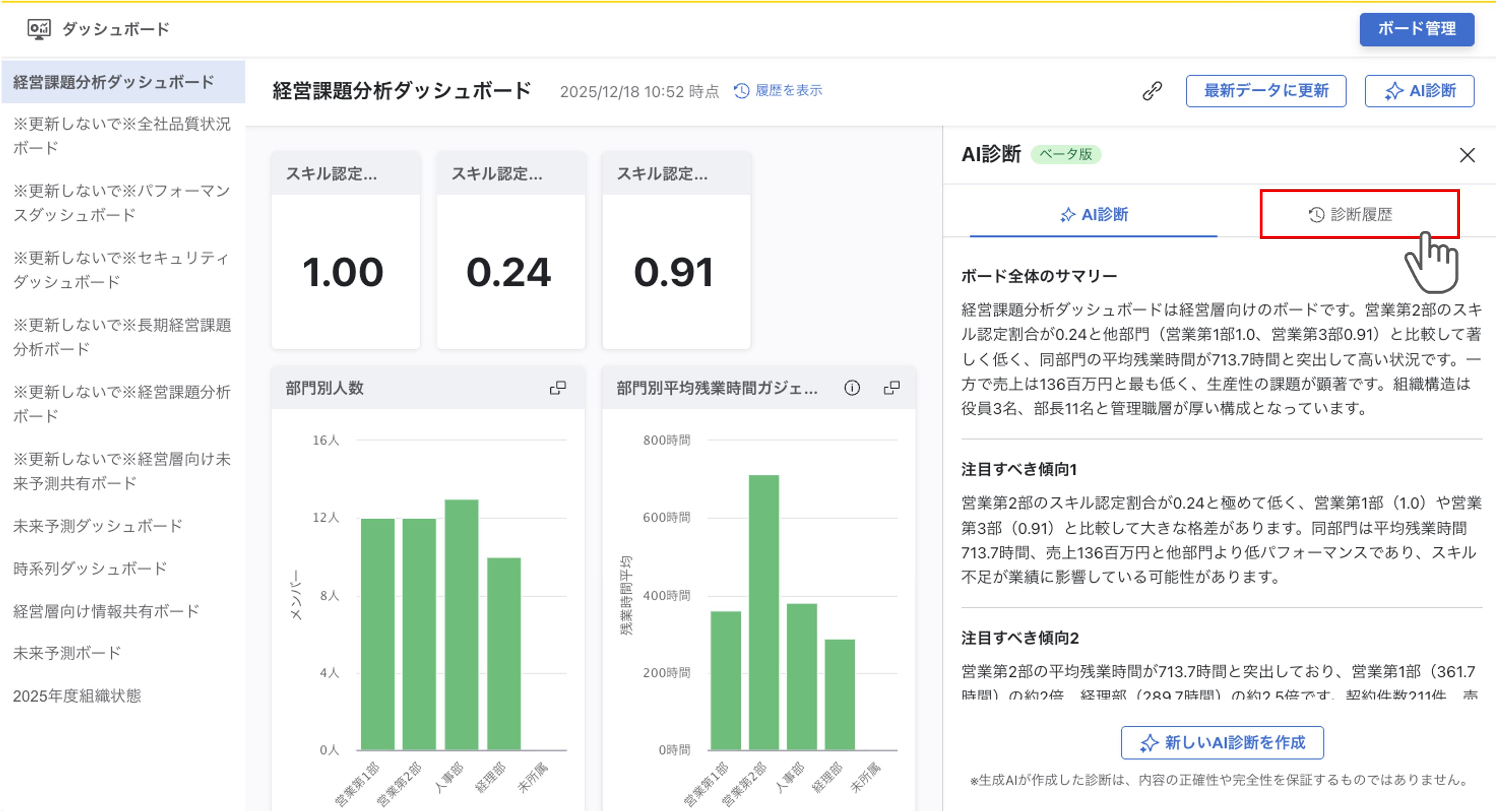Viewport: 1496px width, 812px height.
Task: Click the 履歴を表示 link
Action: [x=778, y=91]
